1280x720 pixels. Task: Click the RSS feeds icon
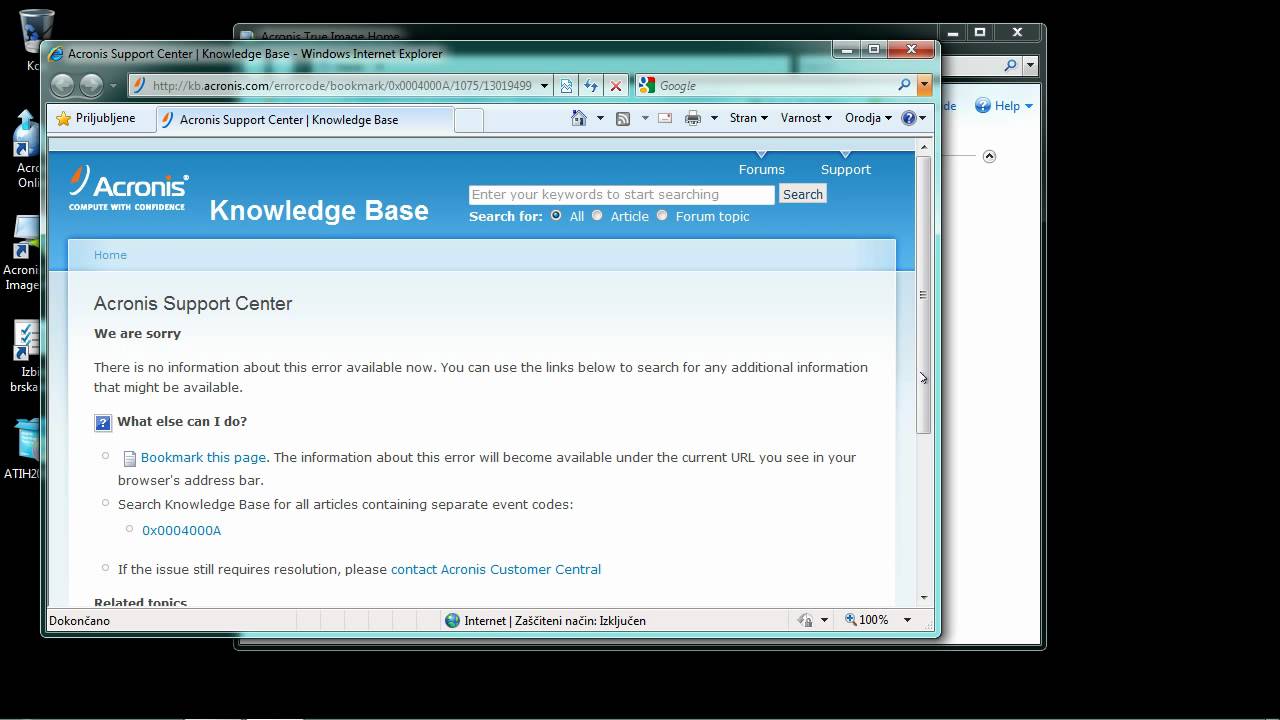(x=622, y=118)
